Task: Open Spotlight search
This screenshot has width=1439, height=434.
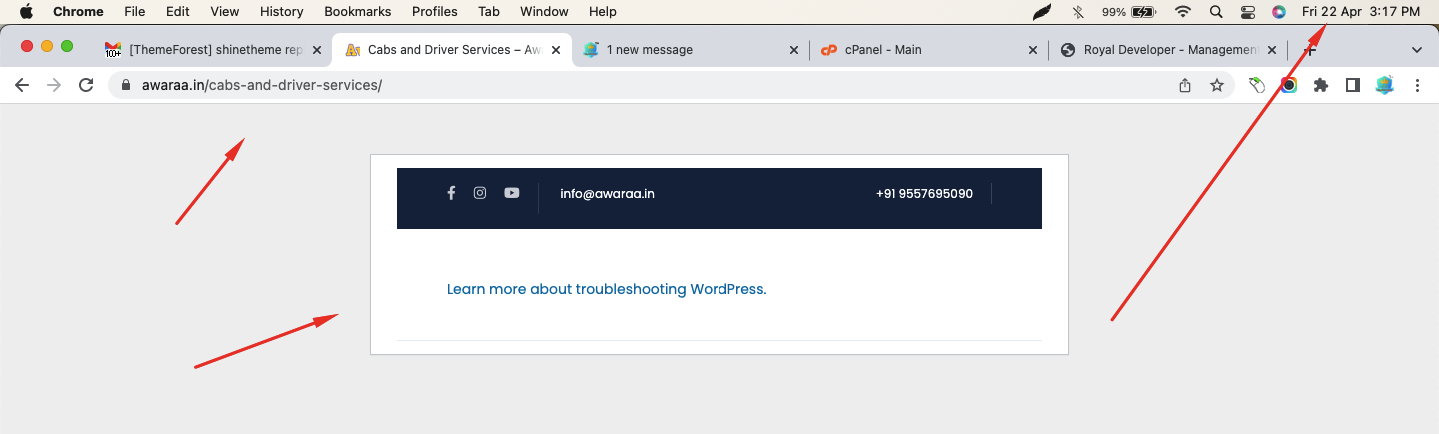Action: [x=1216, y=12]
